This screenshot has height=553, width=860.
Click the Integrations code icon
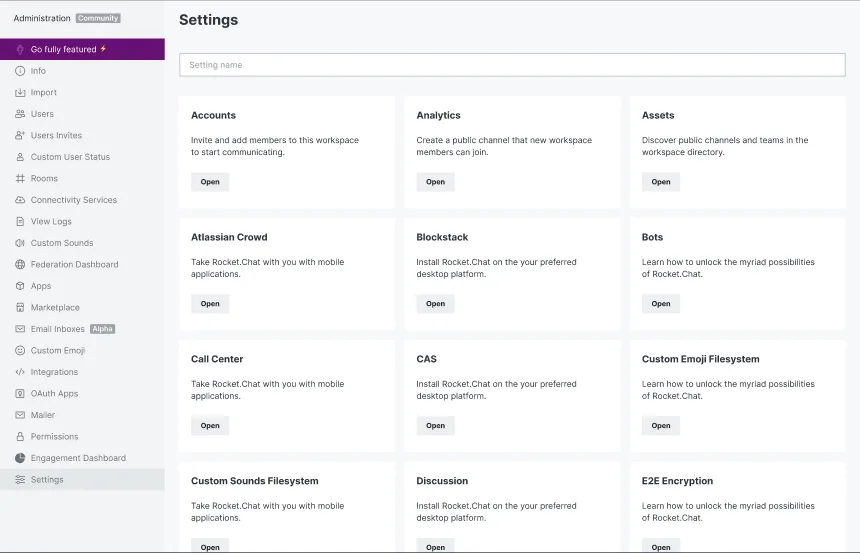pos(20,372)
